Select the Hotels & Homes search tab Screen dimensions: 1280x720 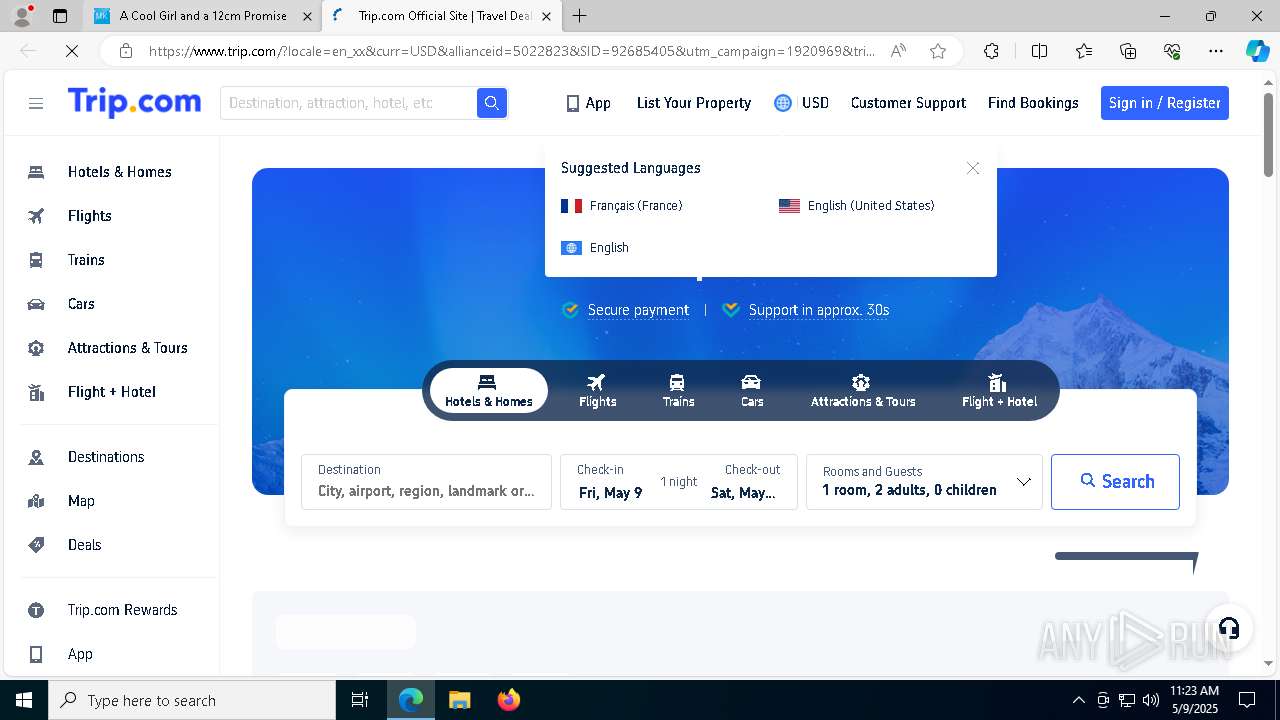pyautogui.click(x=489, y=391)
